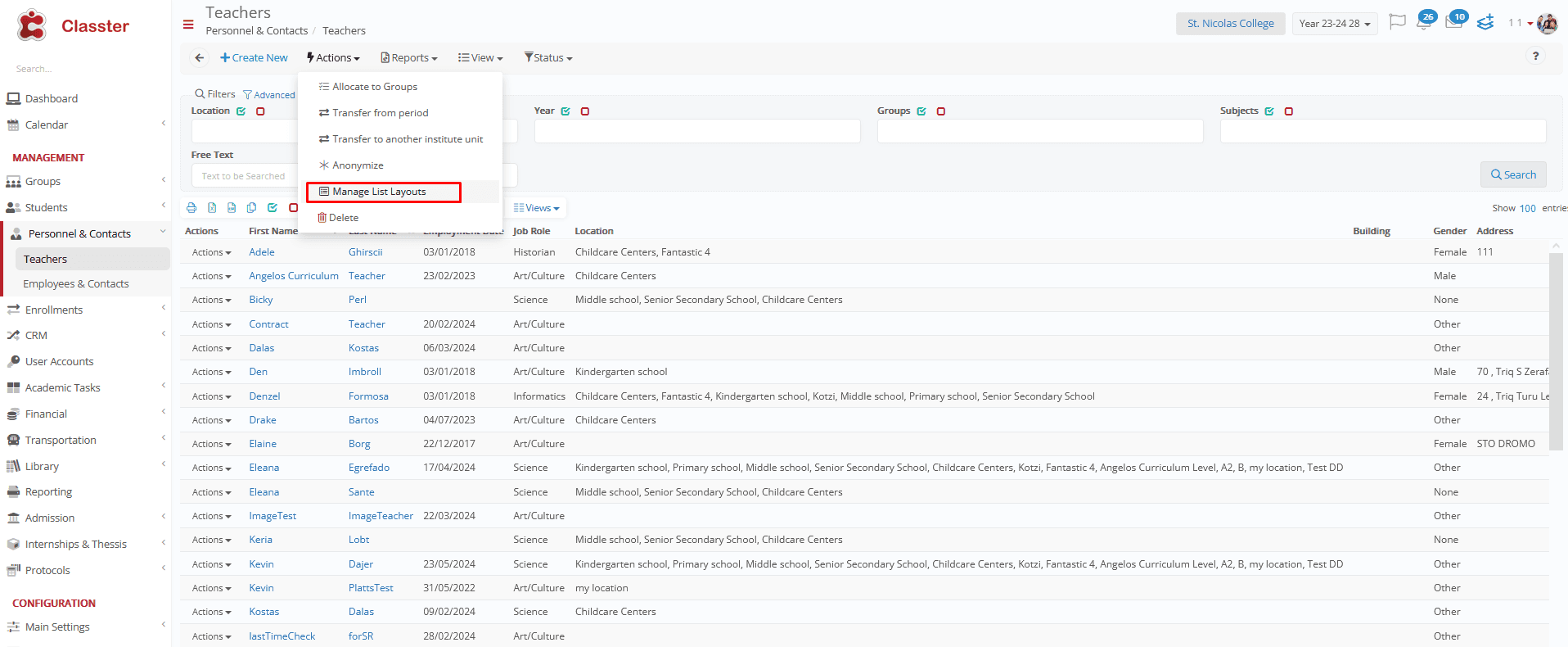
Task: Export list to CSV icon
Action: 232,208
